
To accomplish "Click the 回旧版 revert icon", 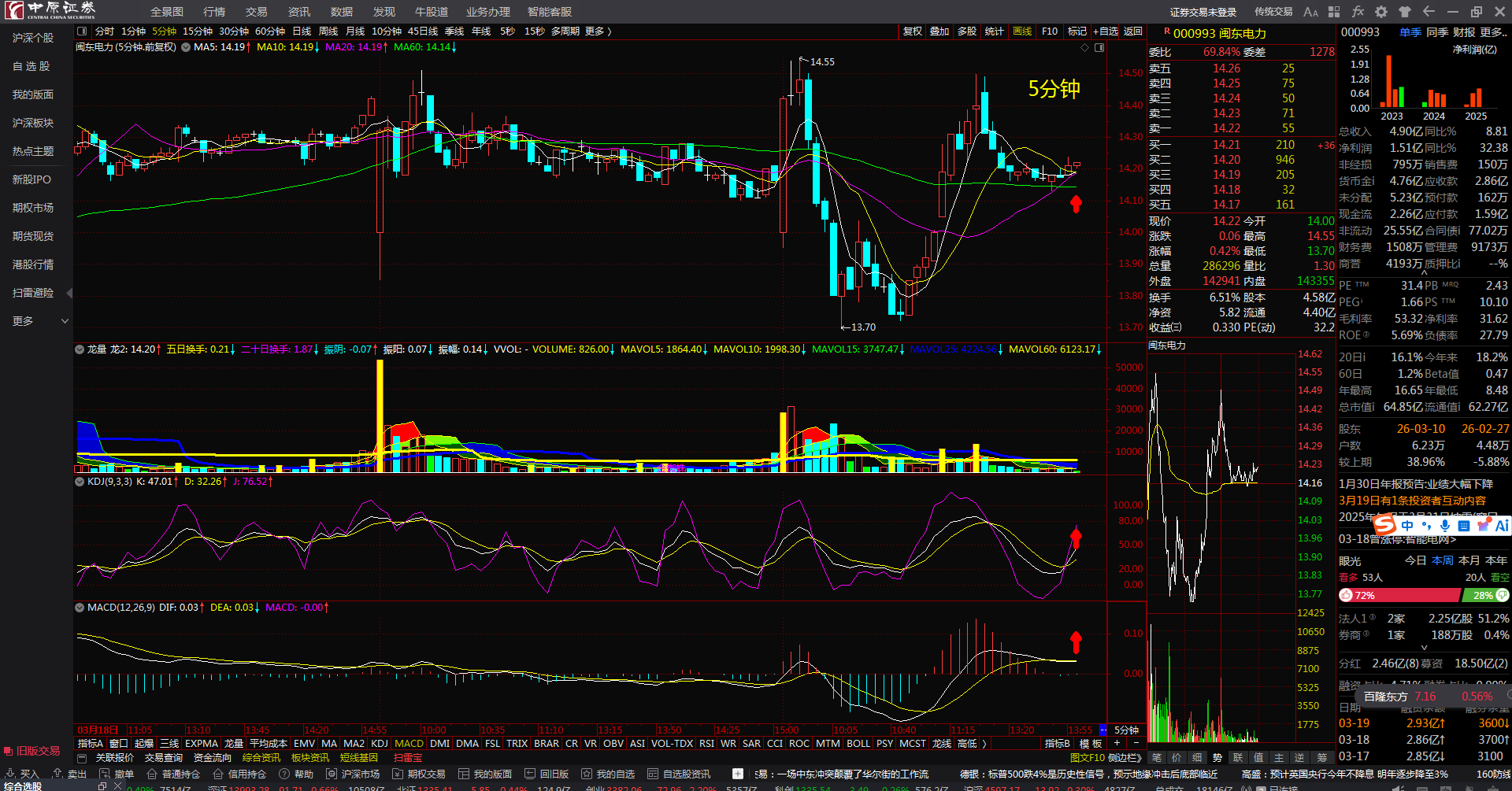I will [530, 774].
